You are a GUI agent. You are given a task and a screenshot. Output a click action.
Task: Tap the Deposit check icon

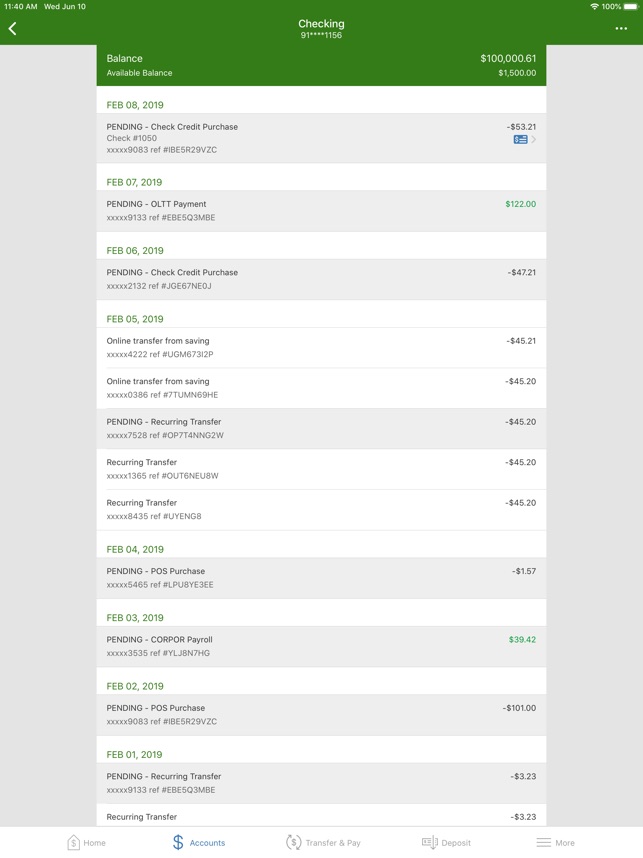(x=430, y=843)
